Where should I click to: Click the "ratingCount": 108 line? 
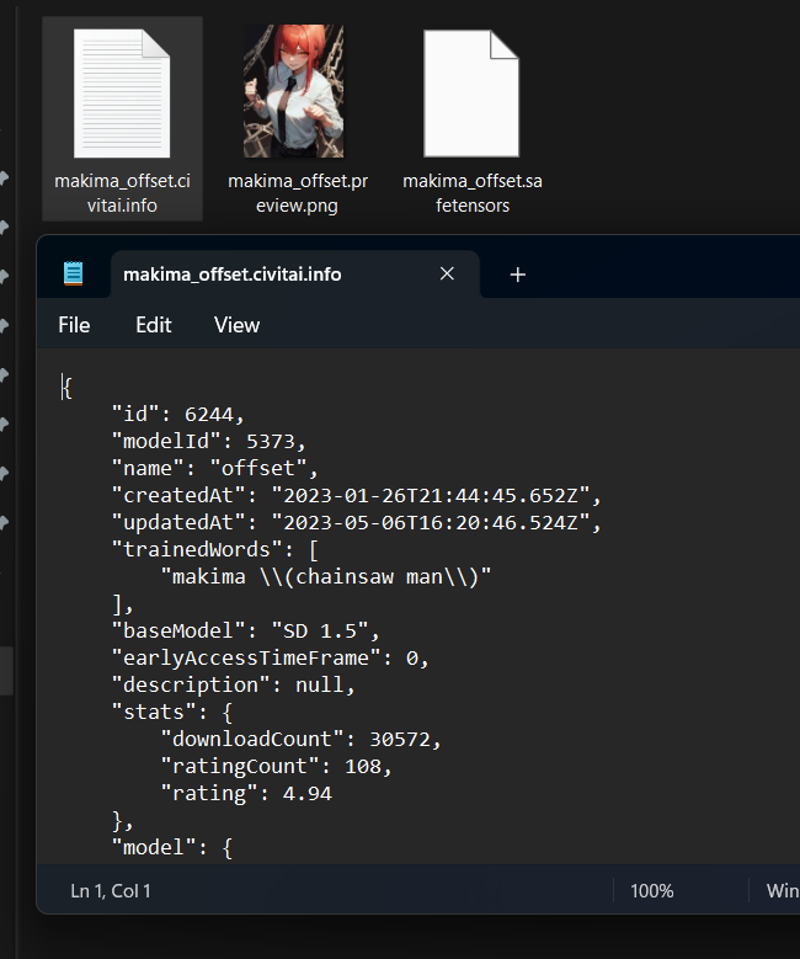click(x=276, y=766)
